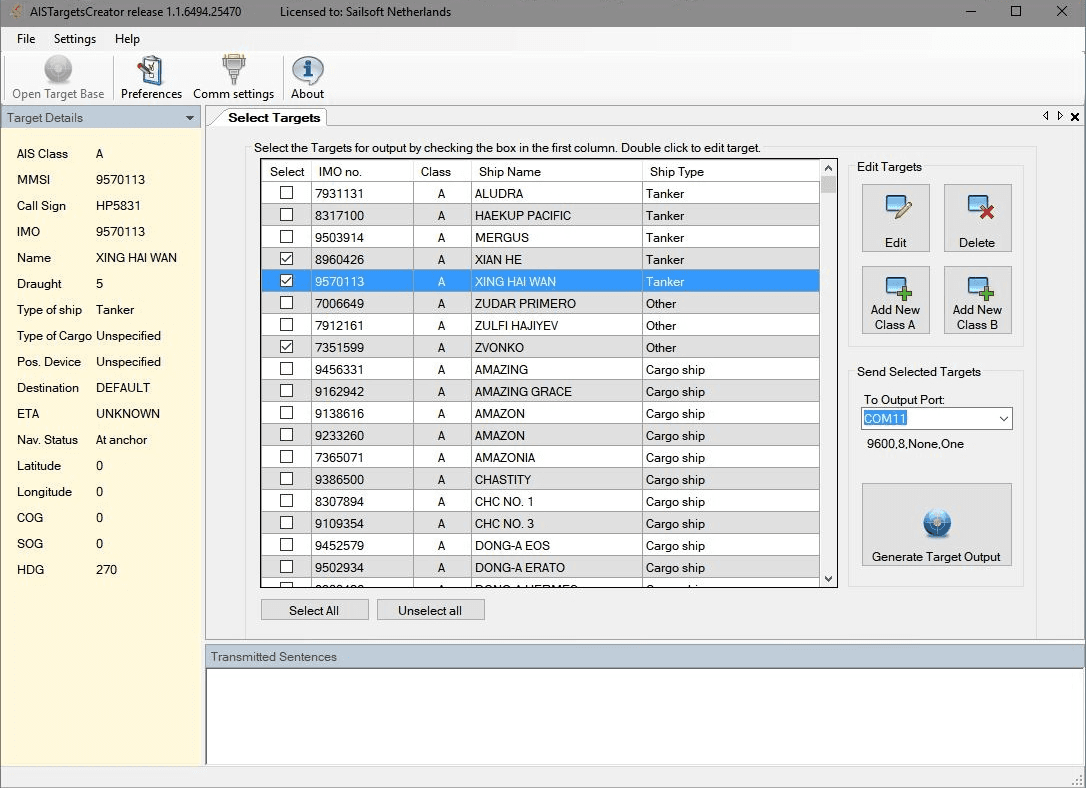Viewport: 1086px width, 788px height.
Task: Check the MERGUS select checkbox
Action: tap(286, 237)
